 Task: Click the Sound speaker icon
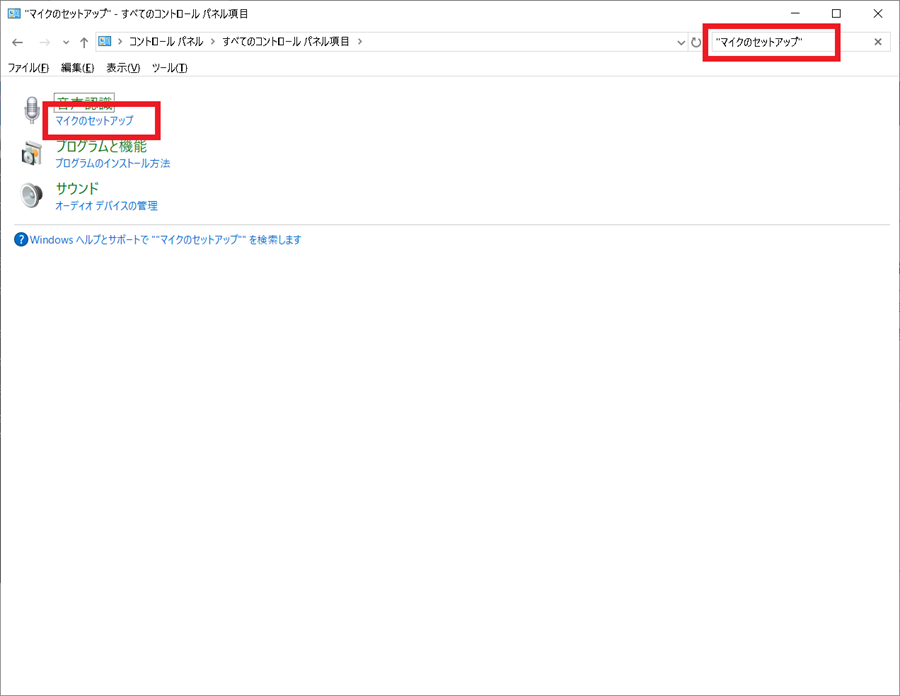[x=33, y=195]
